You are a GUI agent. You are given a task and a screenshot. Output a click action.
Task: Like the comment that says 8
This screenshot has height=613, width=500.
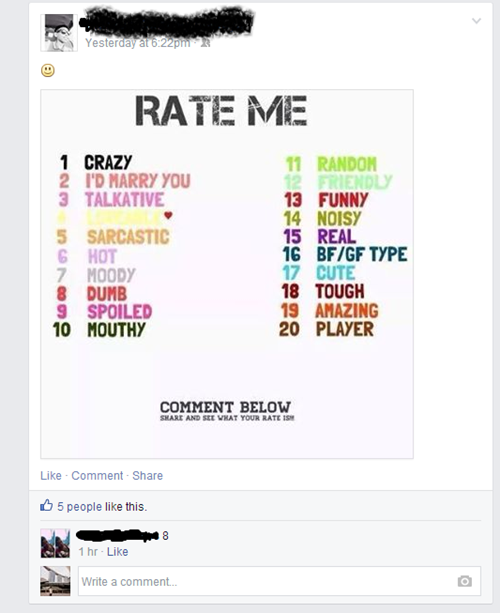point(117,552)
